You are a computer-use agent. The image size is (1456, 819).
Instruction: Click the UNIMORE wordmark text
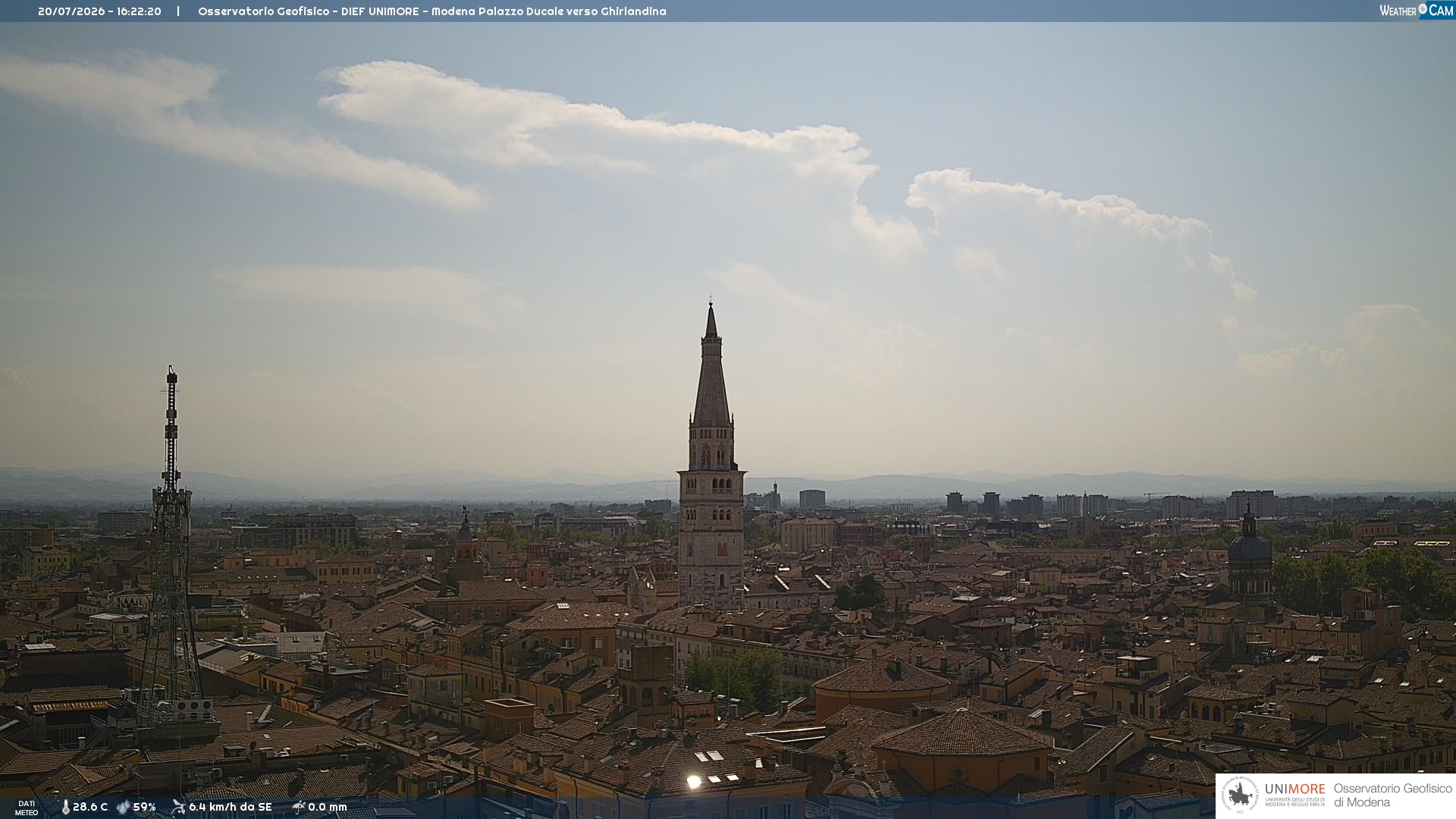(x=1295, y=789)
